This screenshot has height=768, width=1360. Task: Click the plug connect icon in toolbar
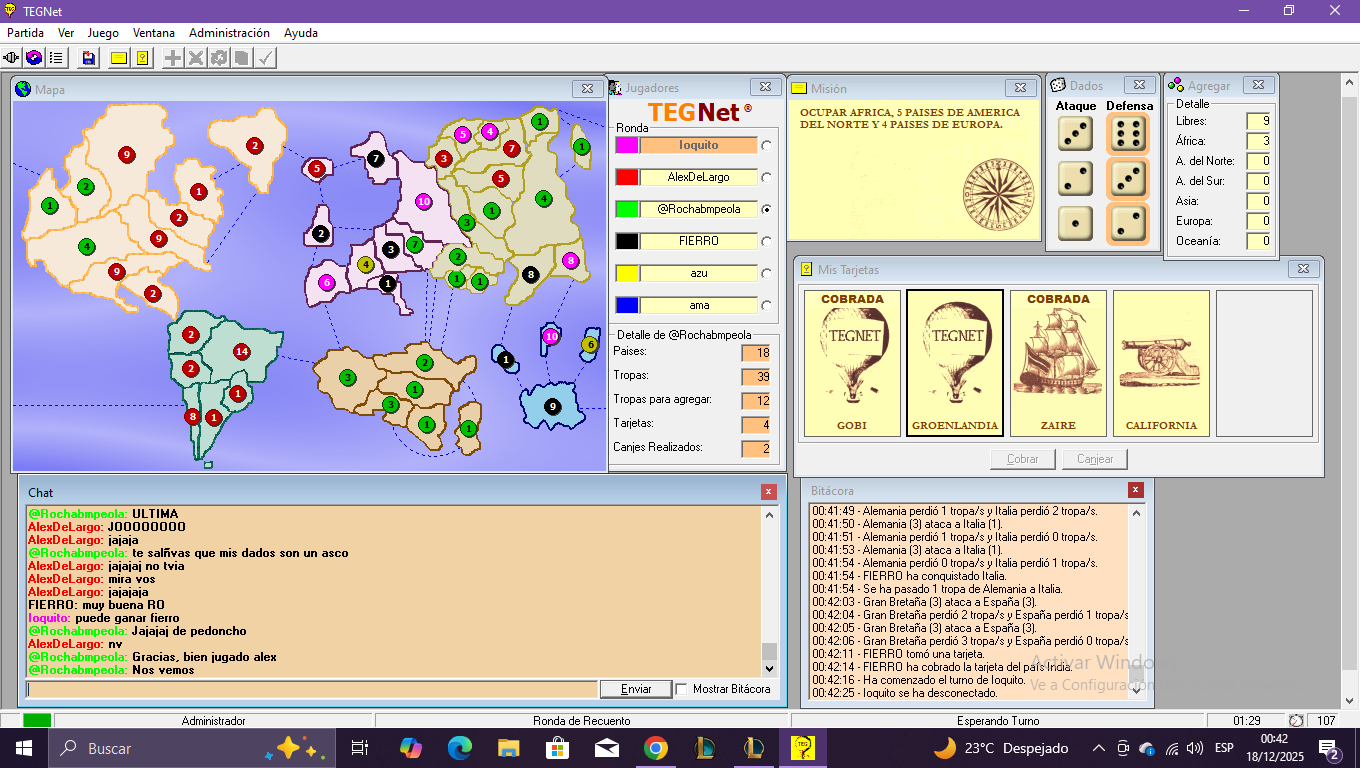coord(12,58)
